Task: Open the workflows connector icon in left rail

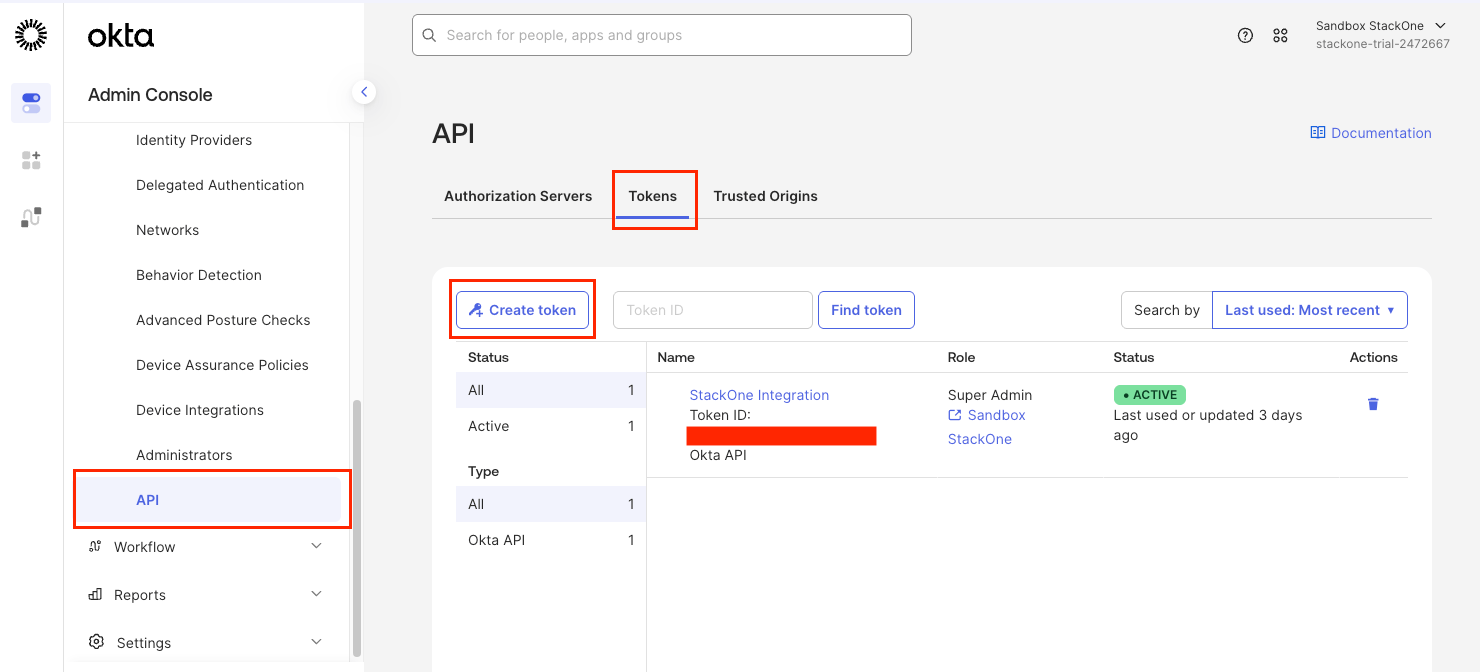Action: (31, 217)
